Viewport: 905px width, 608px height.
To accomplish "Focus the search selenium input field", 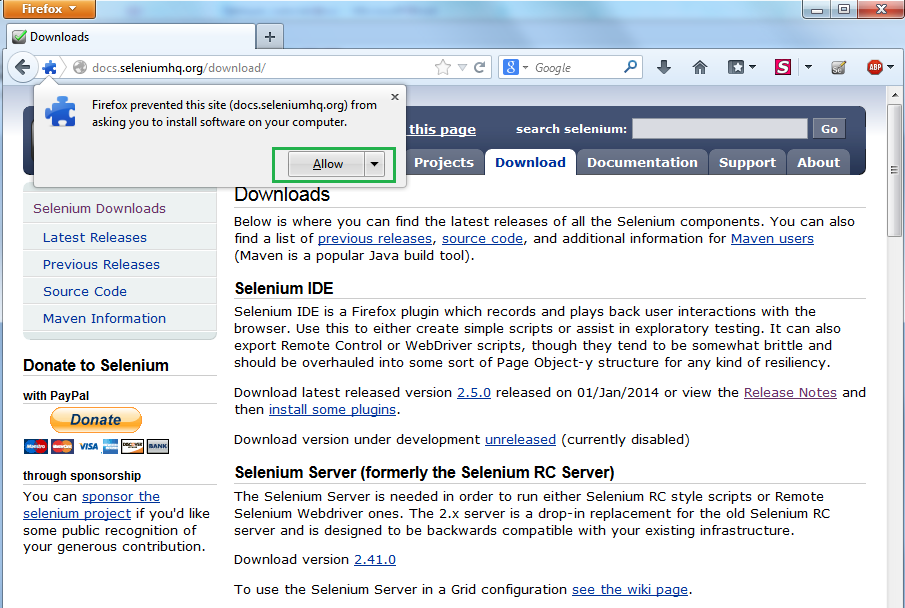I will tap(720, 129).
